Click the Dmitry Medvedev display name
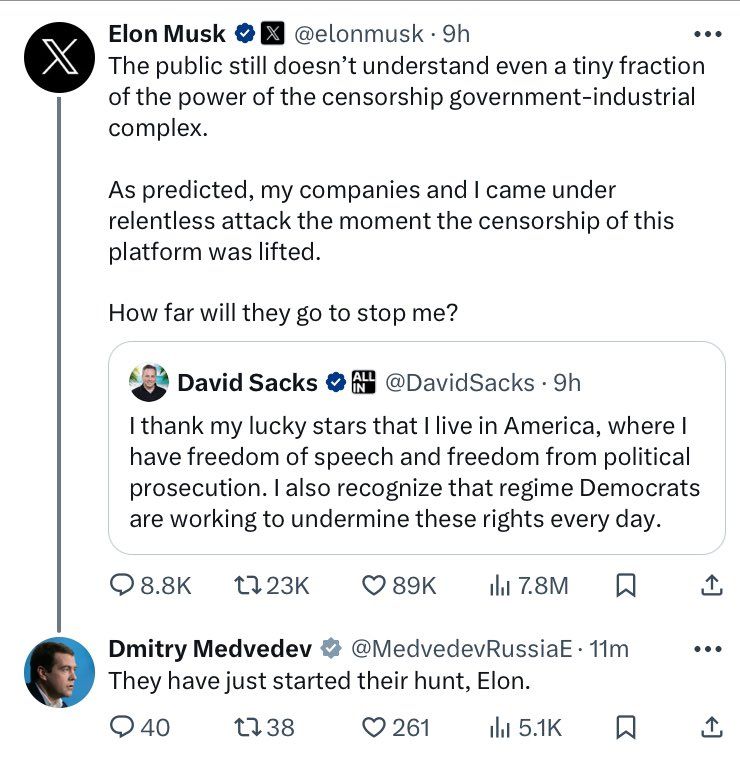 [x=210, y=649]
